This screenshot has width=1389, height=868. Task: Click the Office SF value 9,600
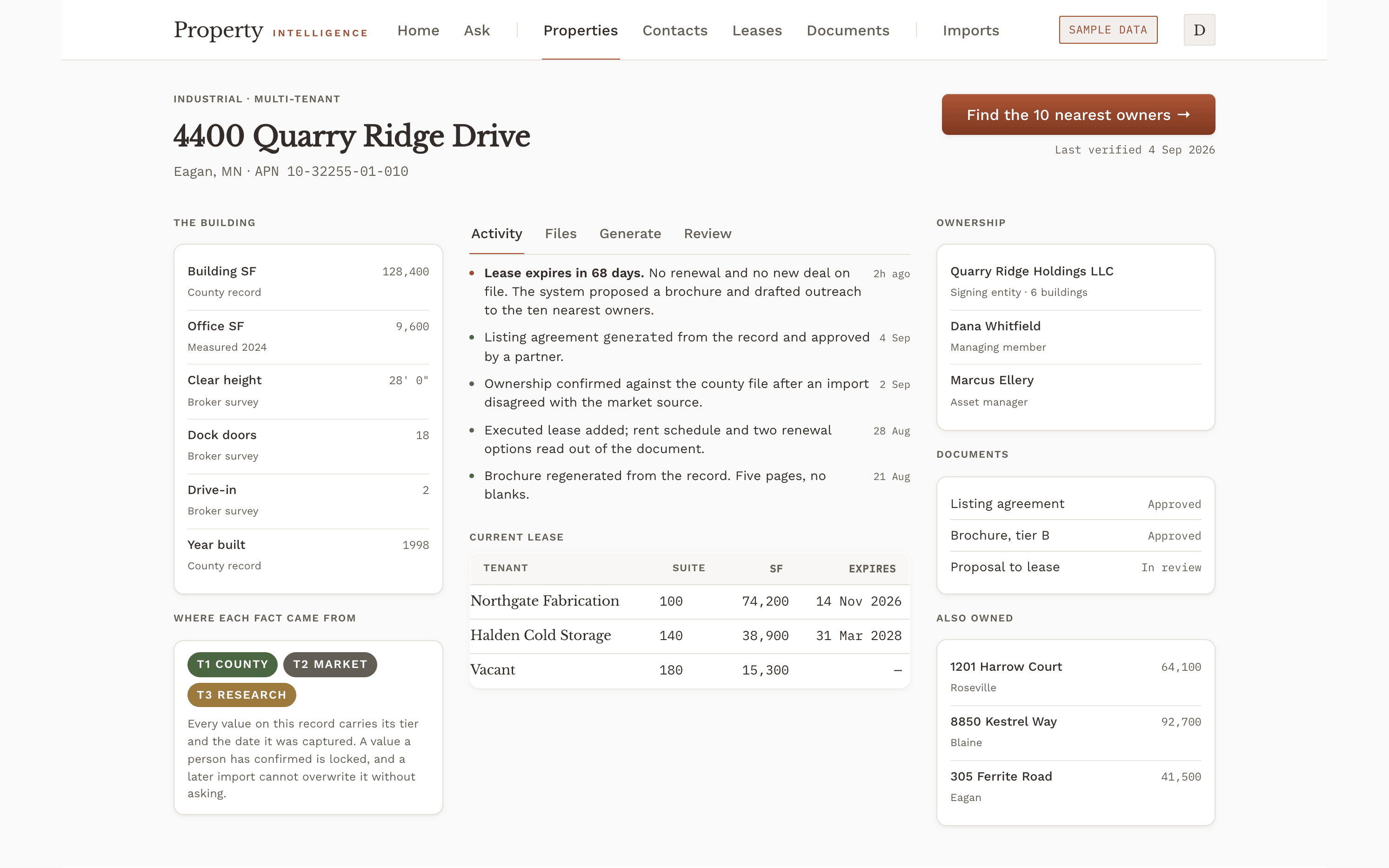(412, 327)
